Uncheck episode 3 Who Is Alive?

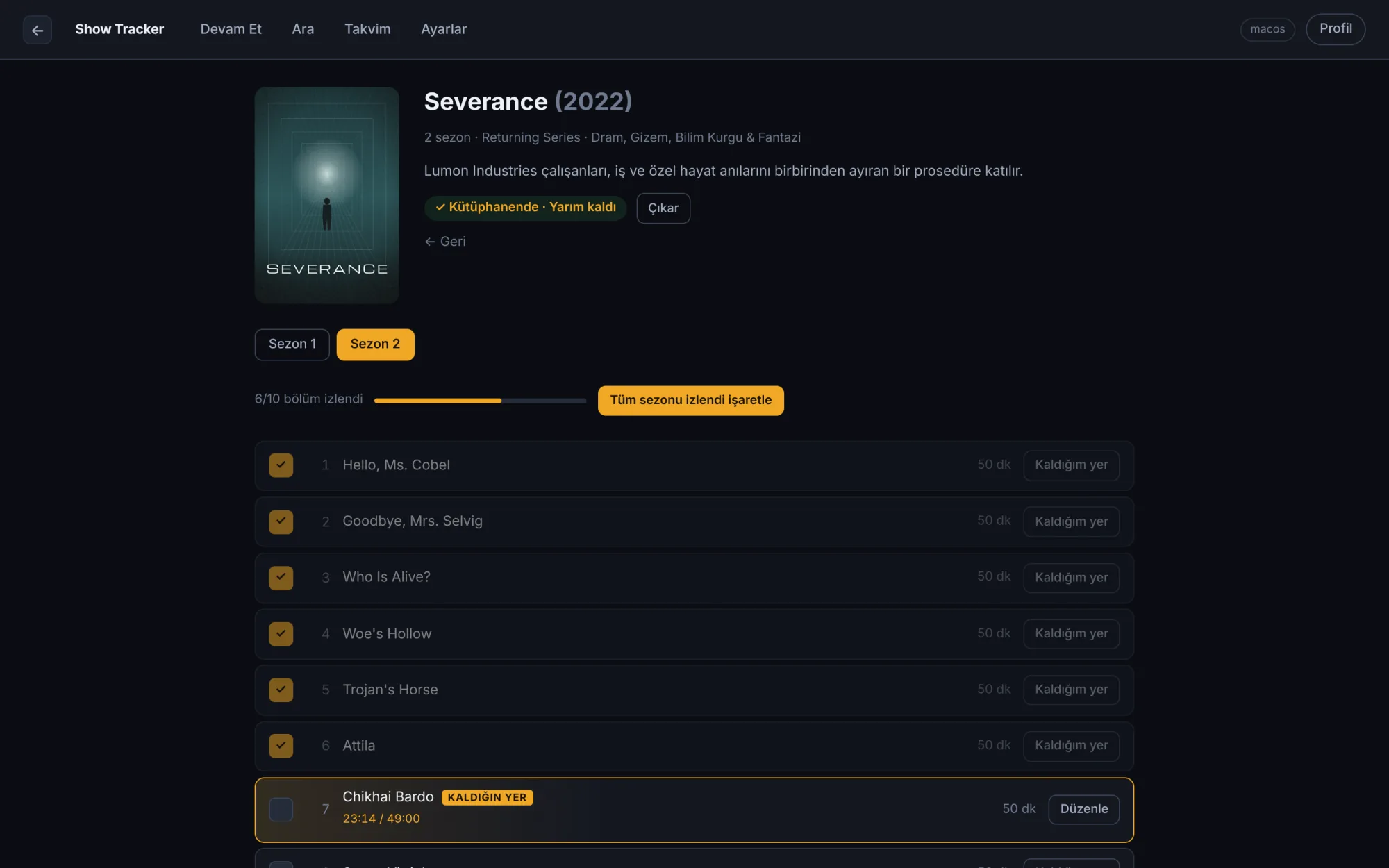pos(281,578)
